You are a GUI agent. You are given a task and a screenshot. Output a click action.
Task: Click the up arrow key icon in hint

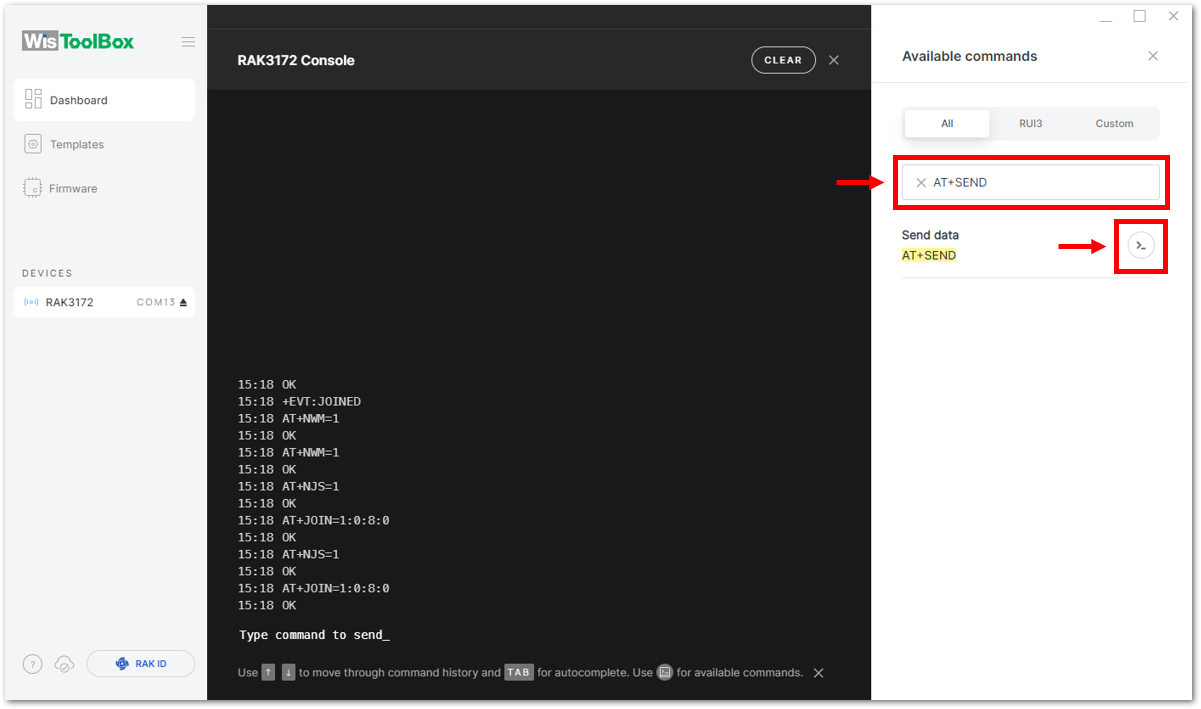(268, 673)
